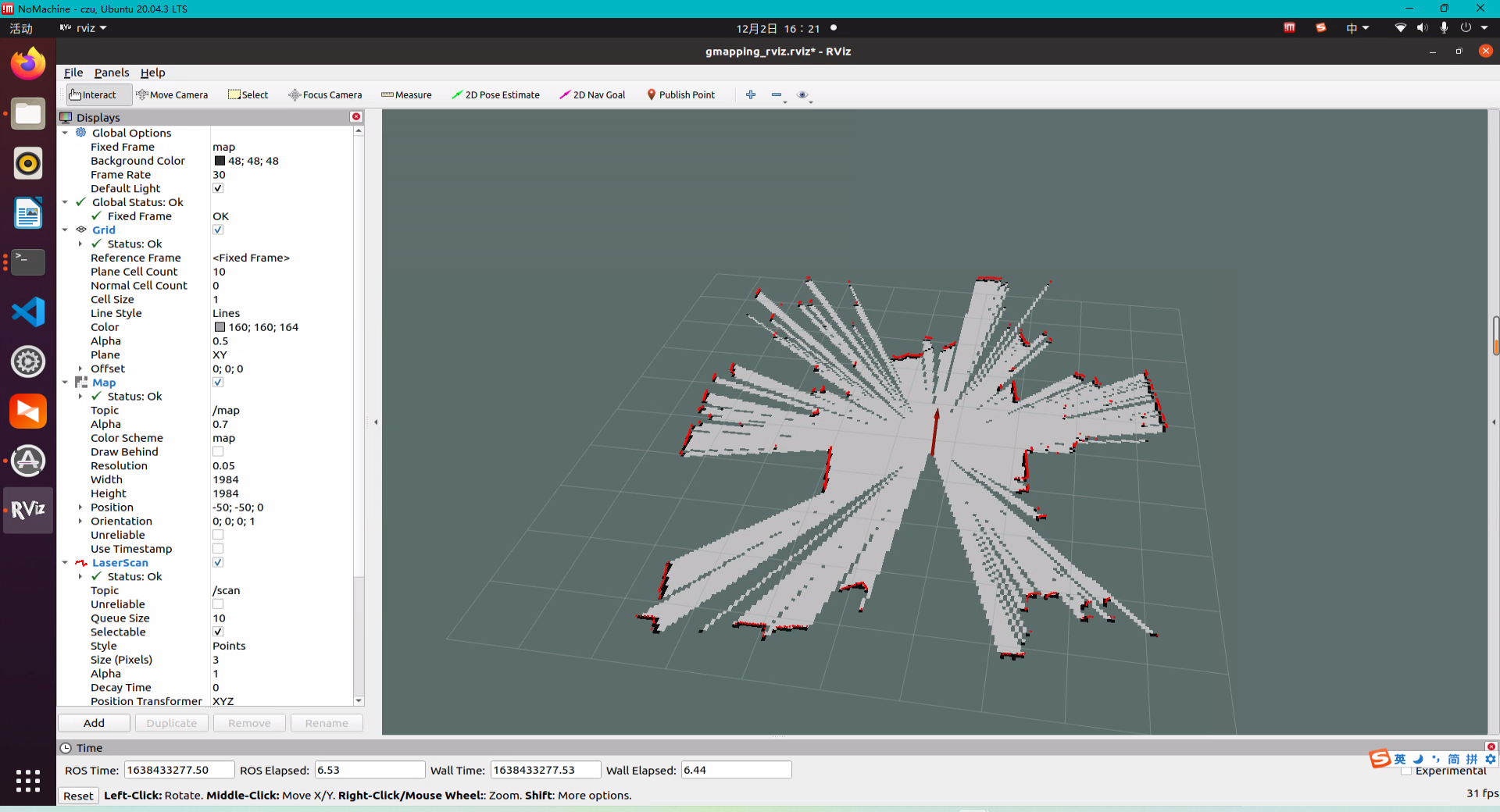
Task: Collapse the Map display tree
Action: (65, 383)
